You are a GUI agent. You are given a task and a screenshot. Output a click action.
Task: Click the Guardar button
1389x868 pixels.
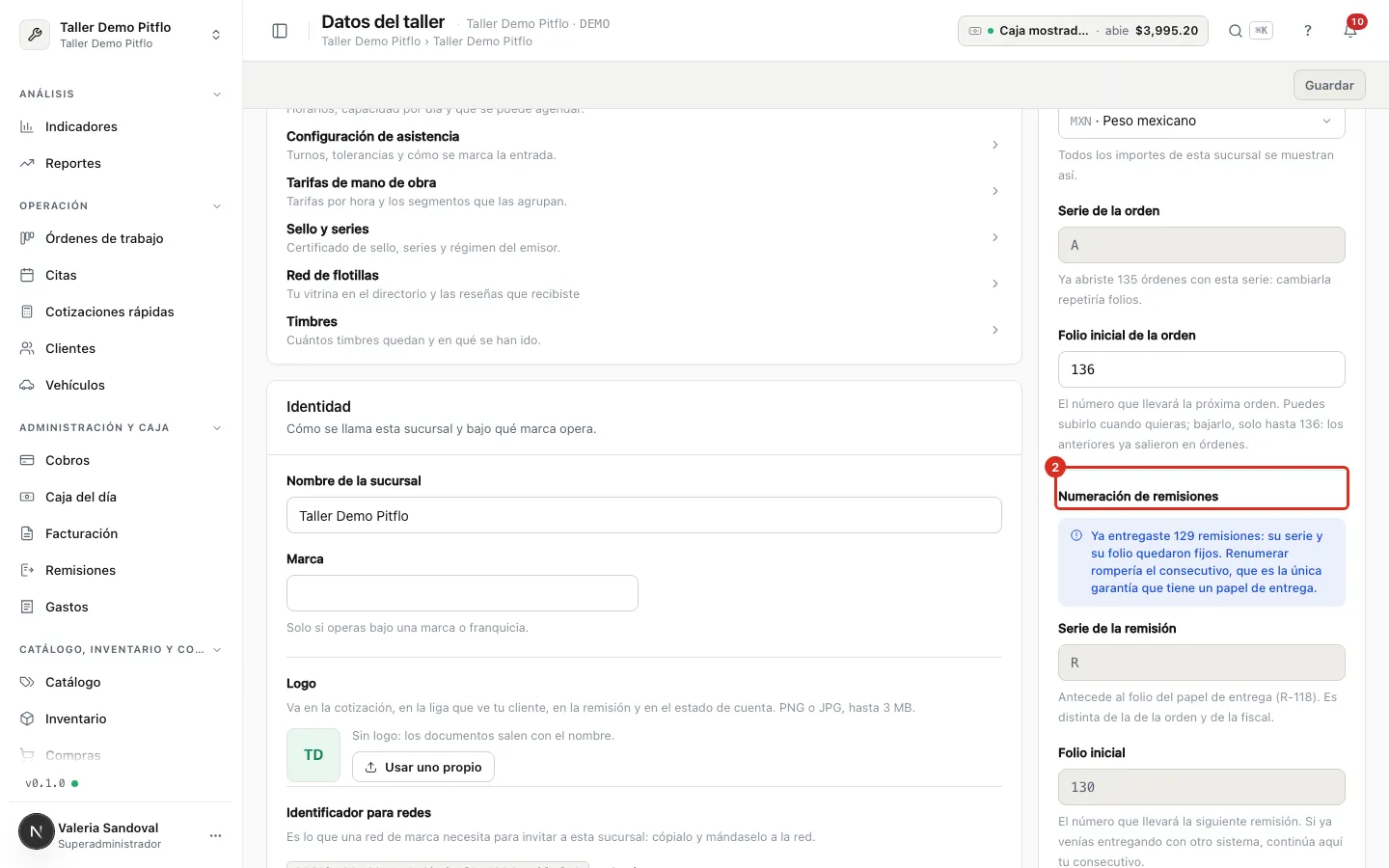(x=1329, y=85)
